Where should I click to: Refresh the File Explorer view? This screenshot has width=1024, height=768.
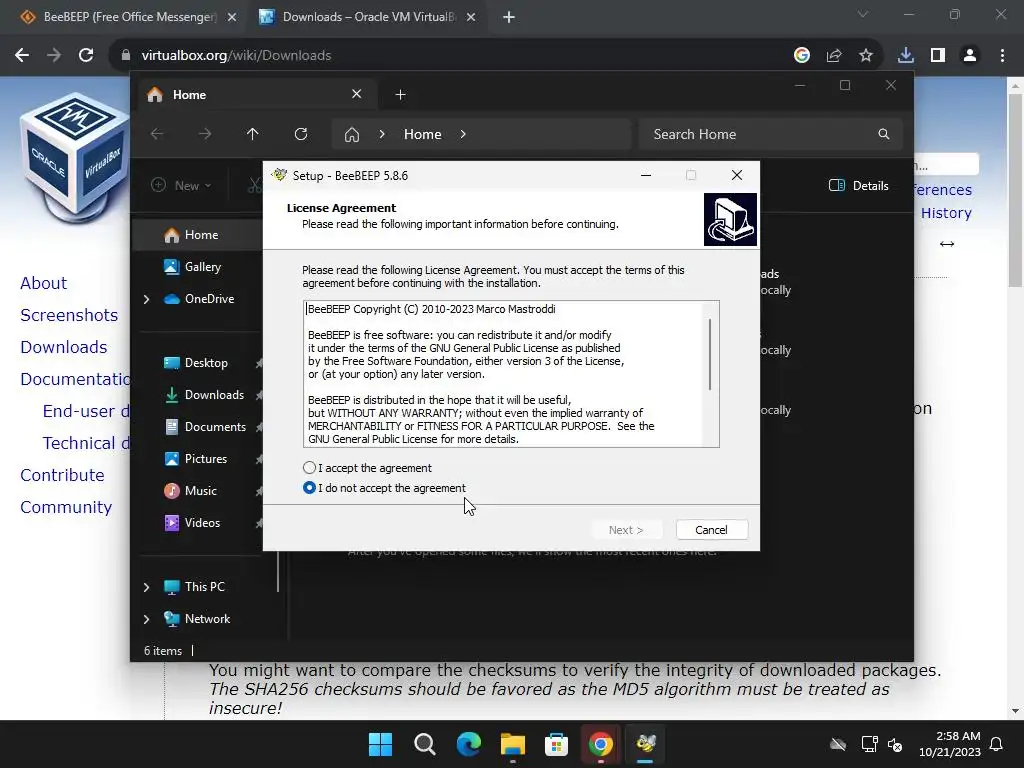point(301,134)
